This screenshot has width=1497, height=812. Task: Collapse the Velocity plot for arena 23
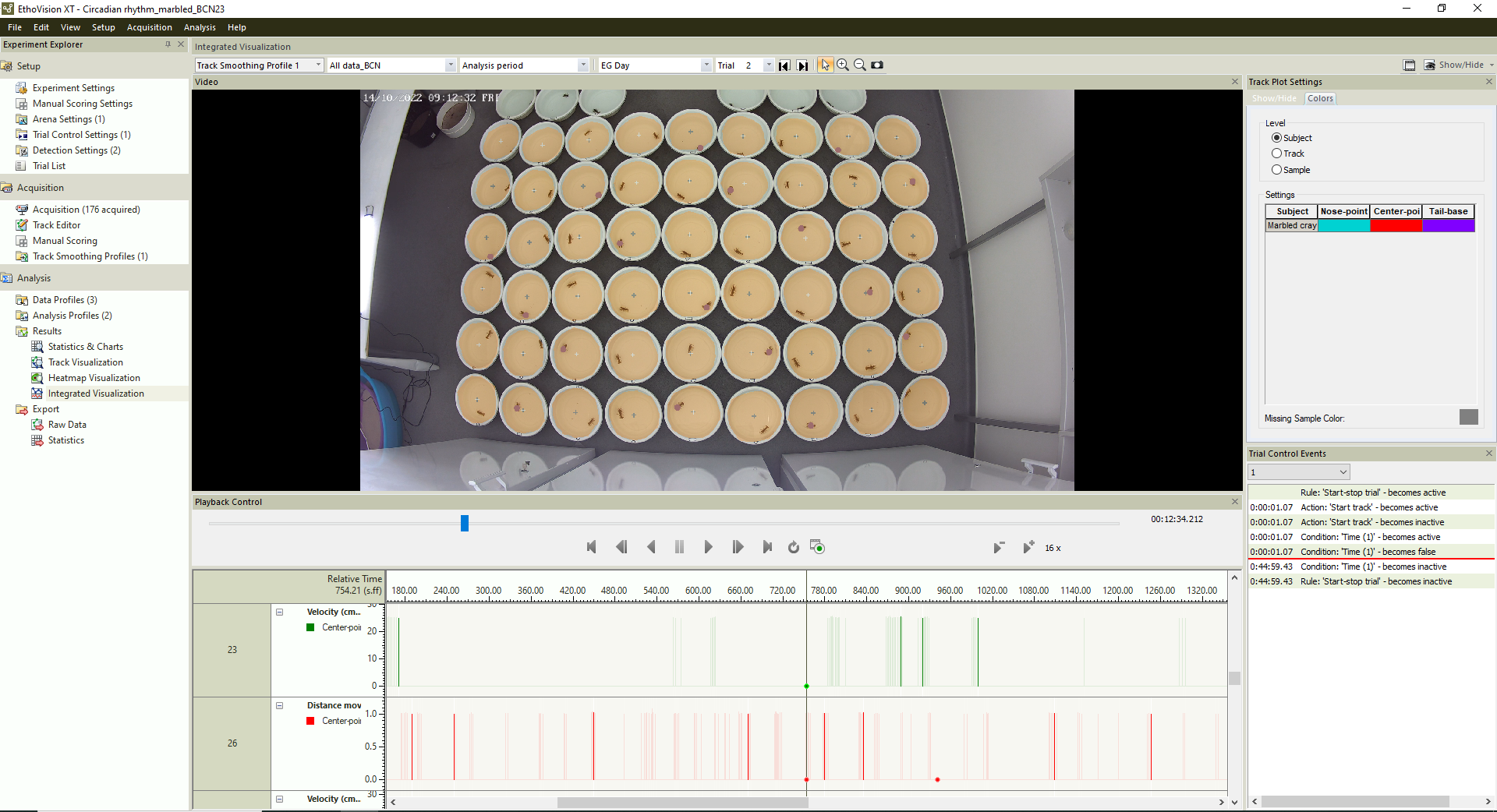click(279, 613)
